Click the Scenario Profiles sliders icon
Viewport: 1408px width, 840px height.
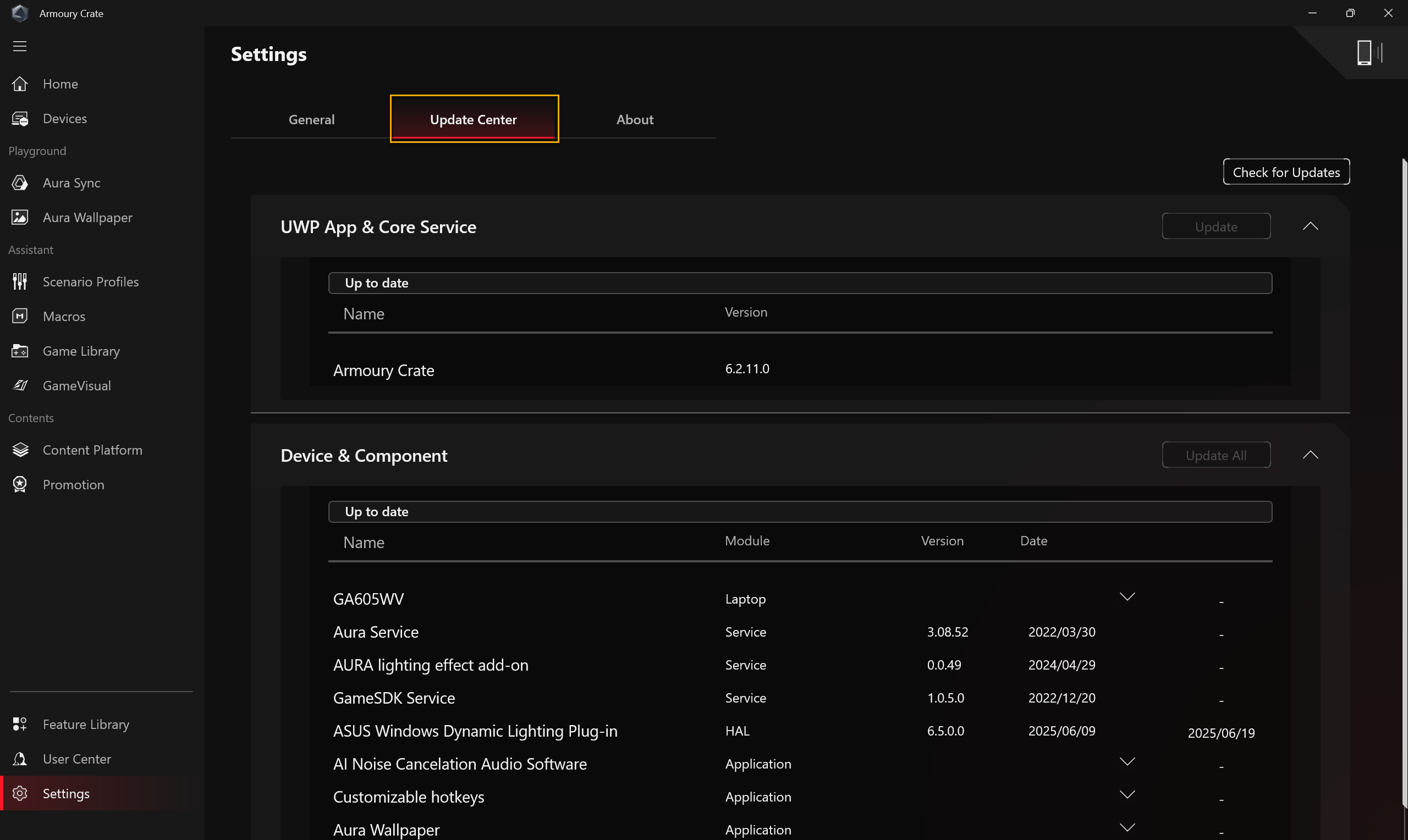pos(20,281)
